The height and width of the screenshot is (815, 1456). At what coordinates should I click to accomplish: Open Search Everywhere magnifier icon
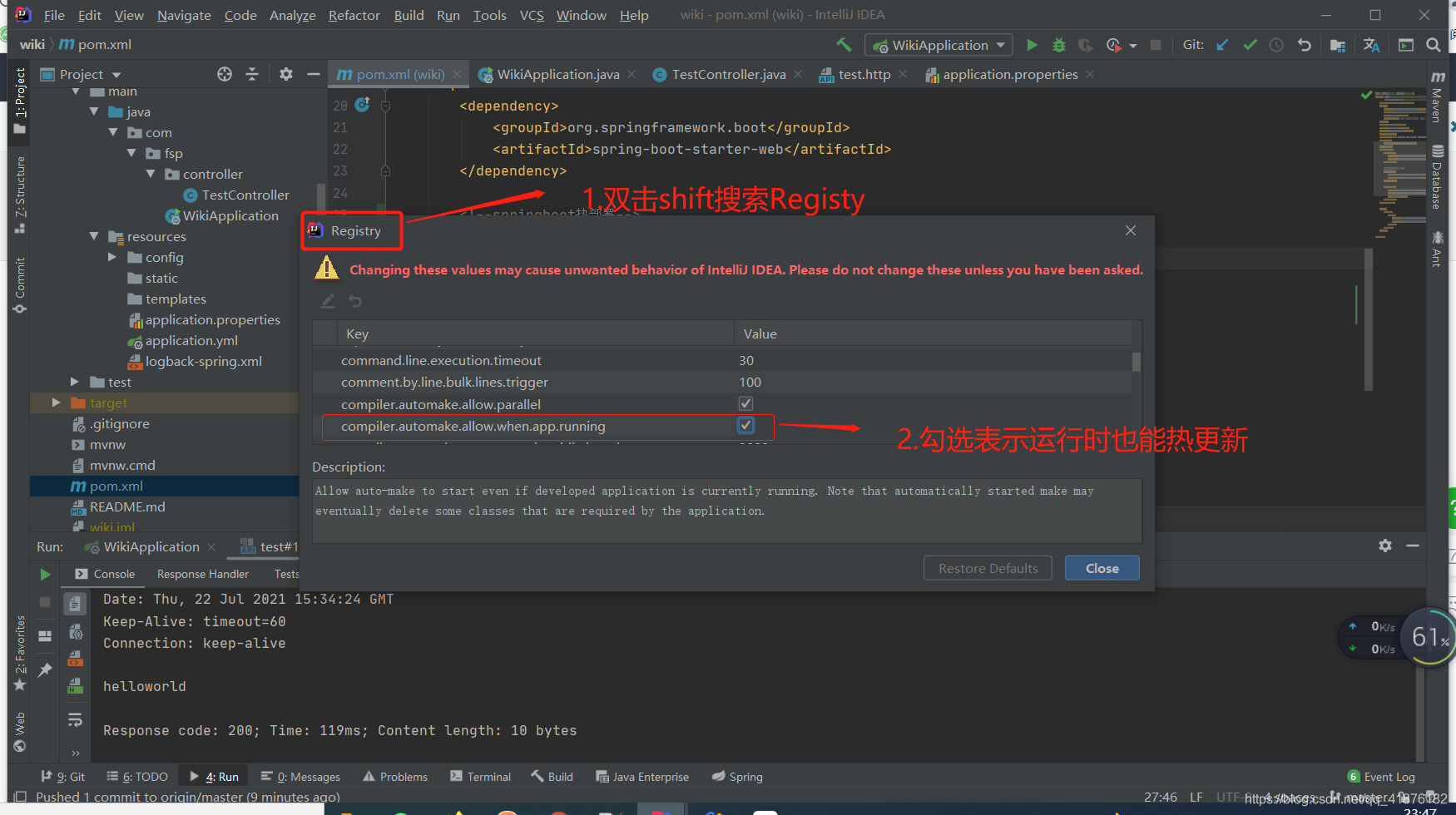tap(1434, 45)
